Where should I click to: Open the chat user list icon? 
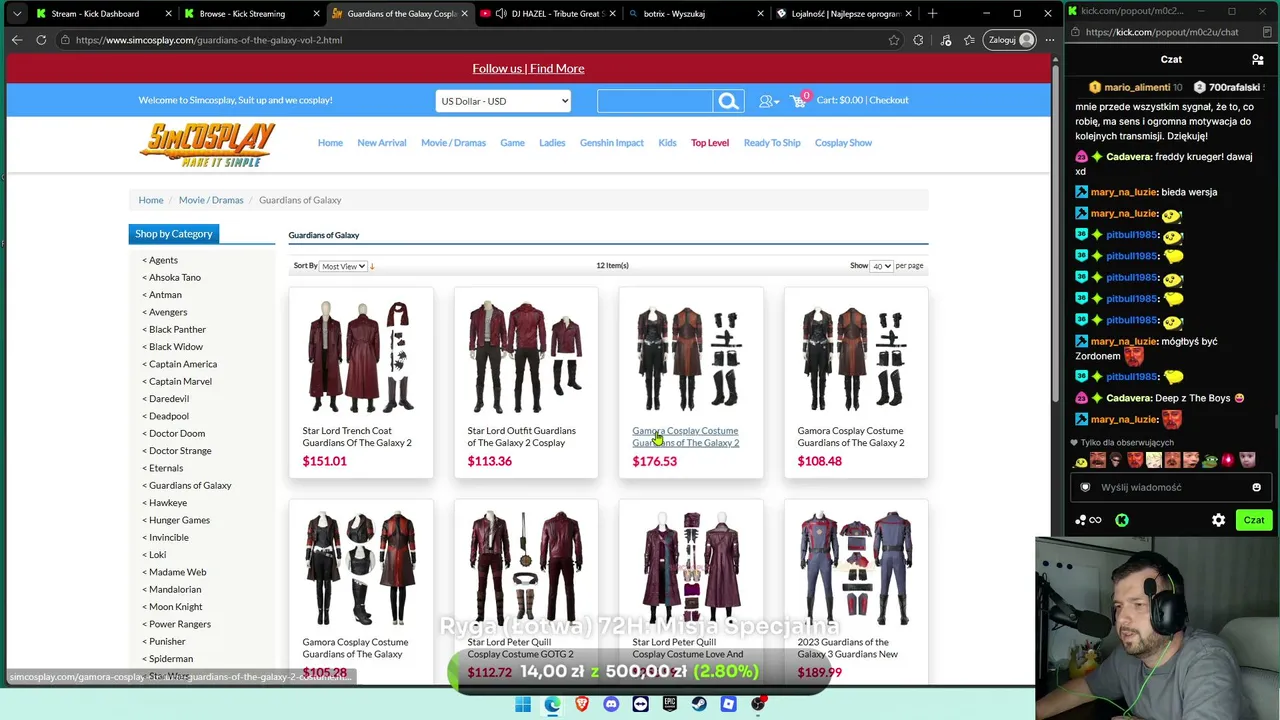[1258, 60]
